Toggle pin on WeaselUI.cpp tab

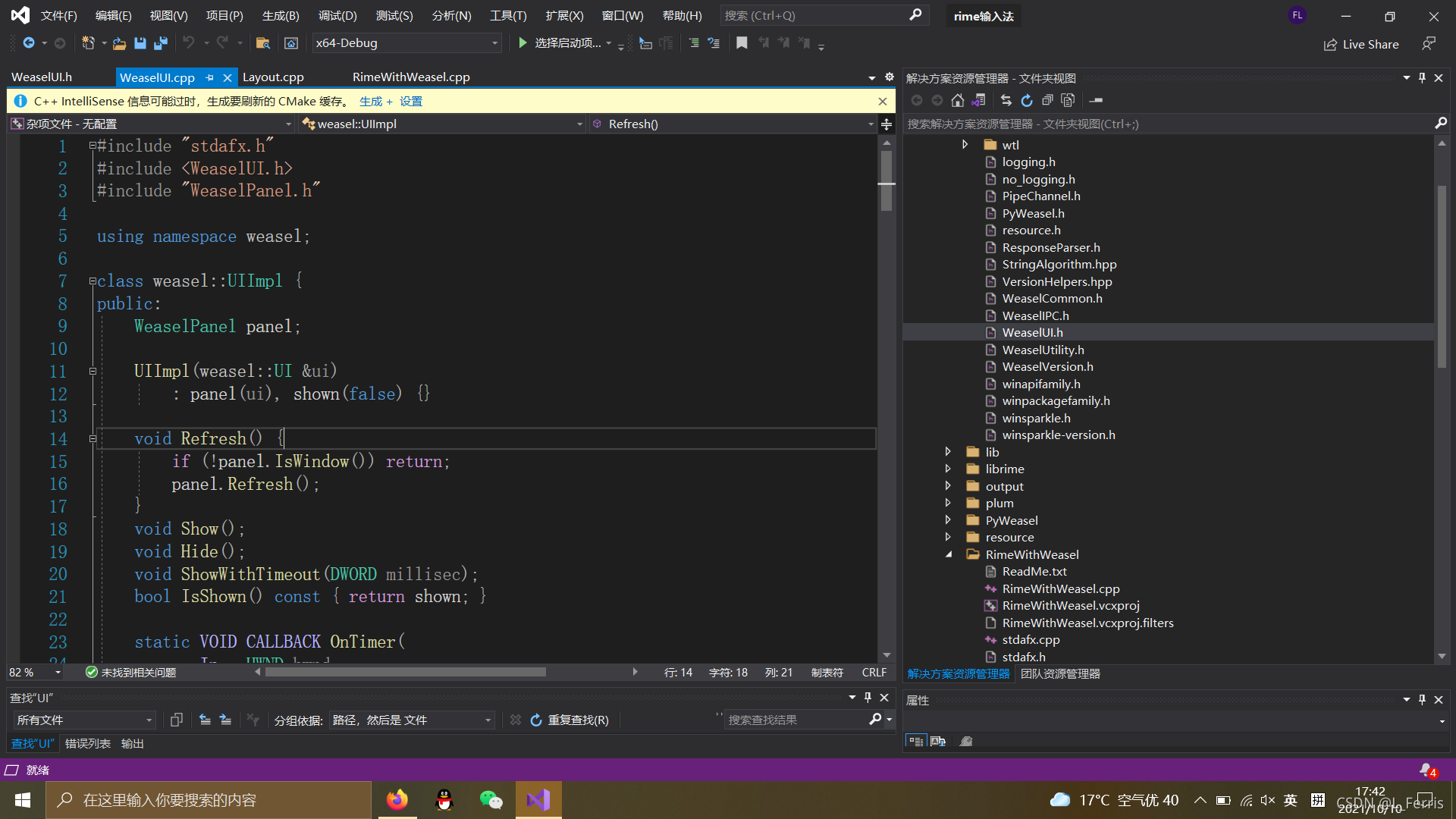[x=210, y=77]
